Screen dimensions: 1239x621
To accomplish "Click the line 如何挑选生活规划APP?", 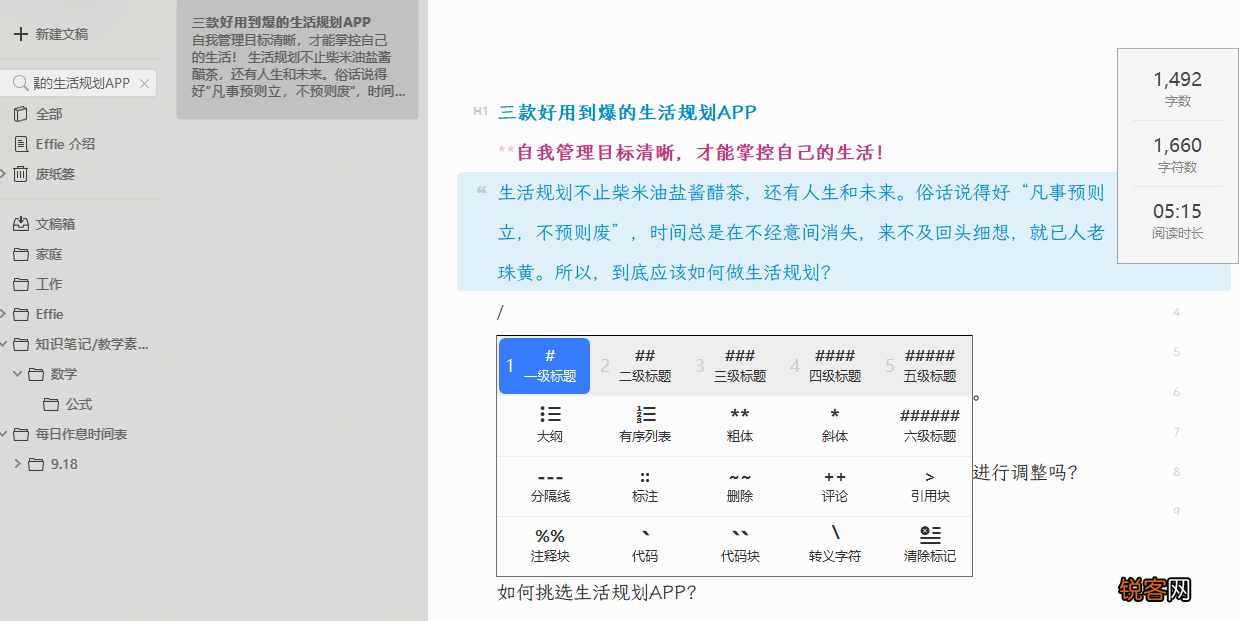I will click(597, 592).
